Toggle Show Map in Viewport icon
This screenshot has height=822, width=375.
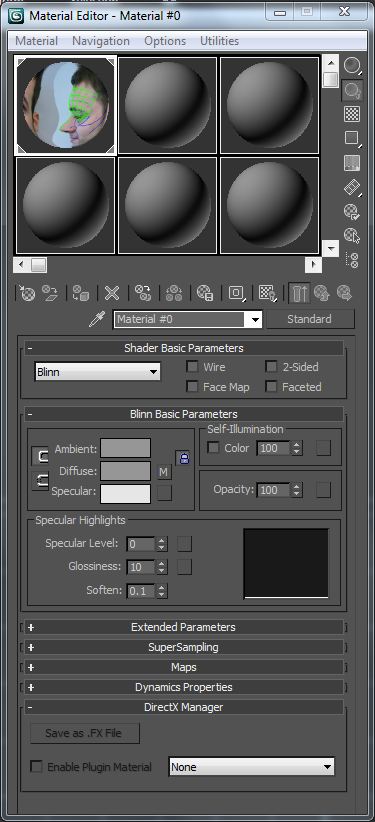click(268, 293)
